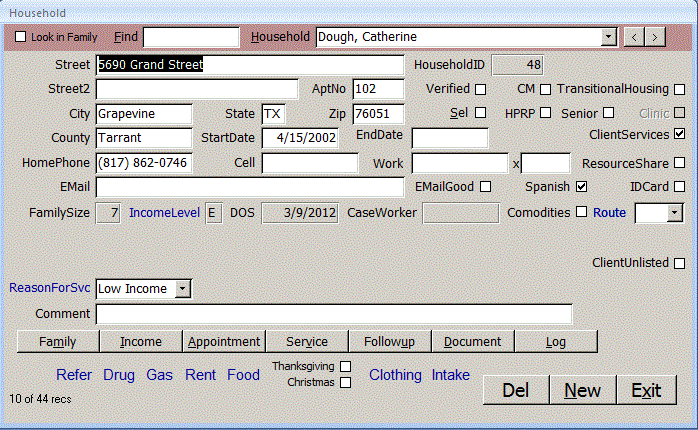Open the Route dropdown list
698x430 pixels.
[673, 212]
